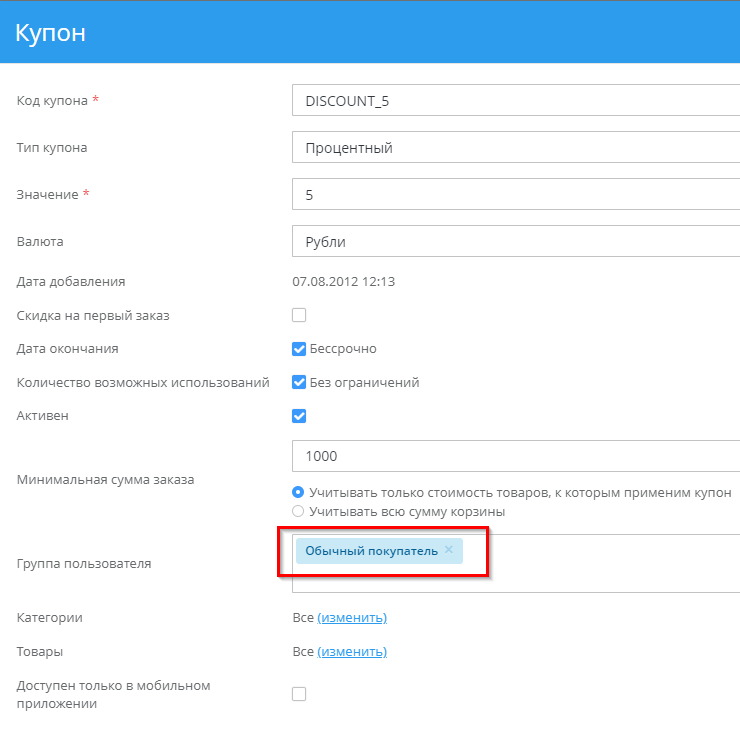Remove the 'Обычный покупатель' tag with its x
Viewport: 740px width, 730px height.
click(x=449, y=550)
